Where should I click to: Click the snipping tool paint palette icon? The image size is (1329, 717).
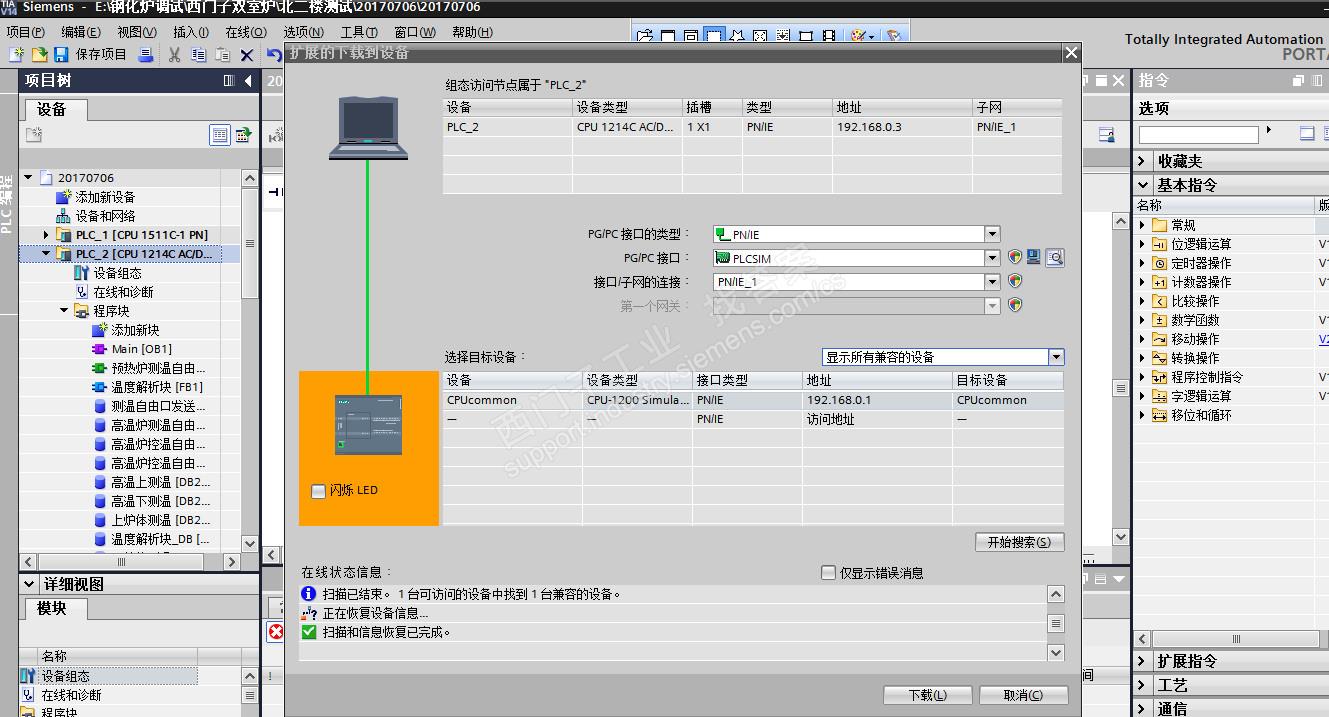tap(858, 36)
